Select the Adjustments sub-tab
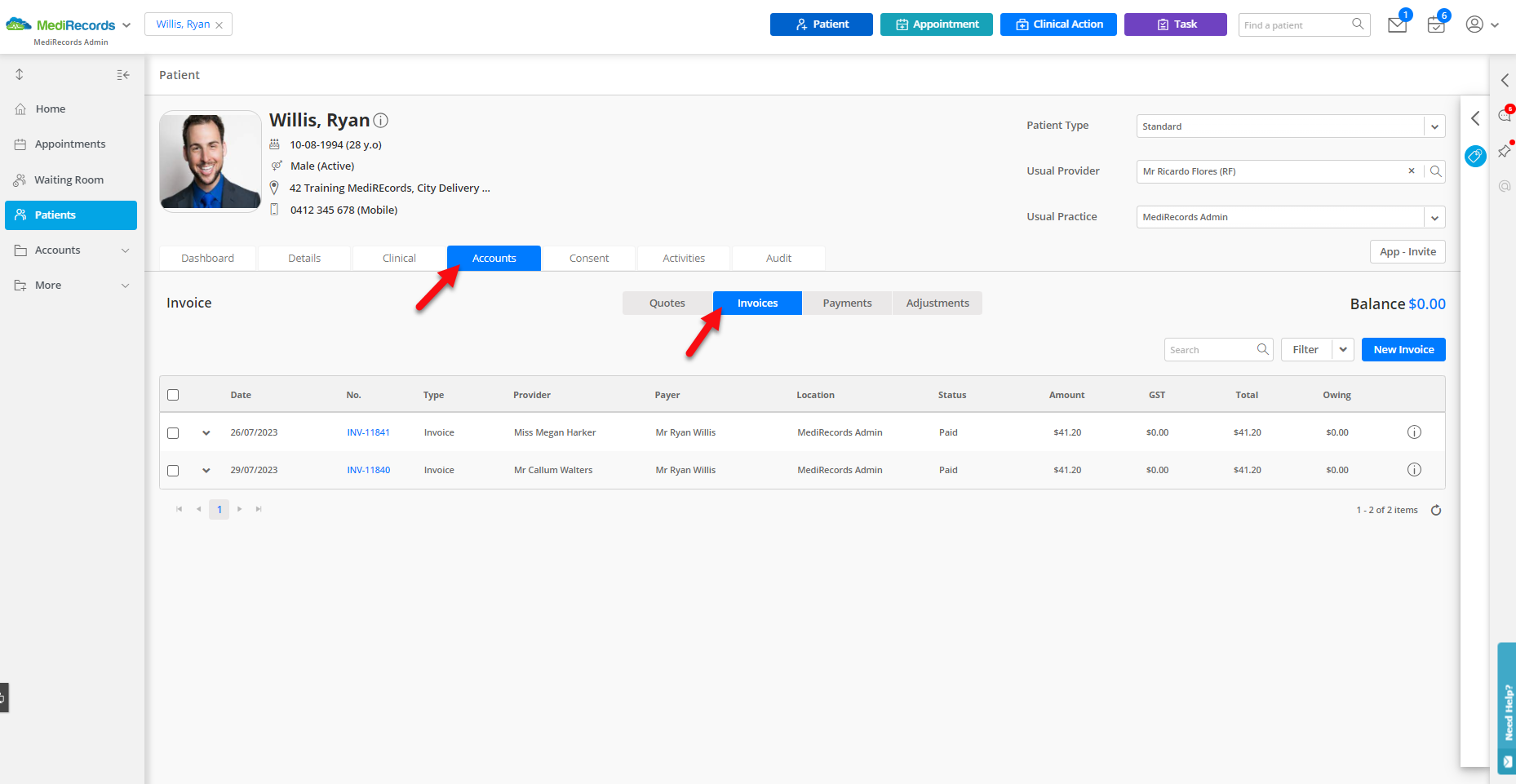 click(x=938, y=303)
